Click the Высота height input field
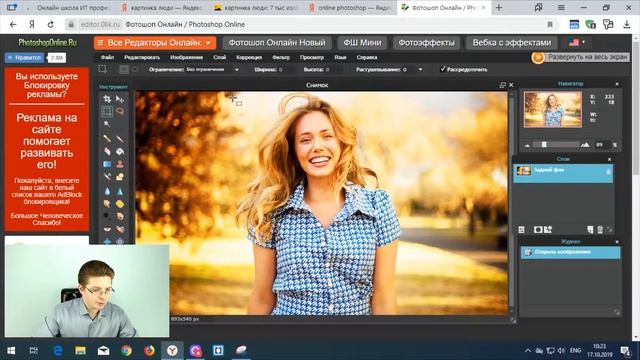The width and height of the screenshot is (640, 360). (x=335, y=70)
